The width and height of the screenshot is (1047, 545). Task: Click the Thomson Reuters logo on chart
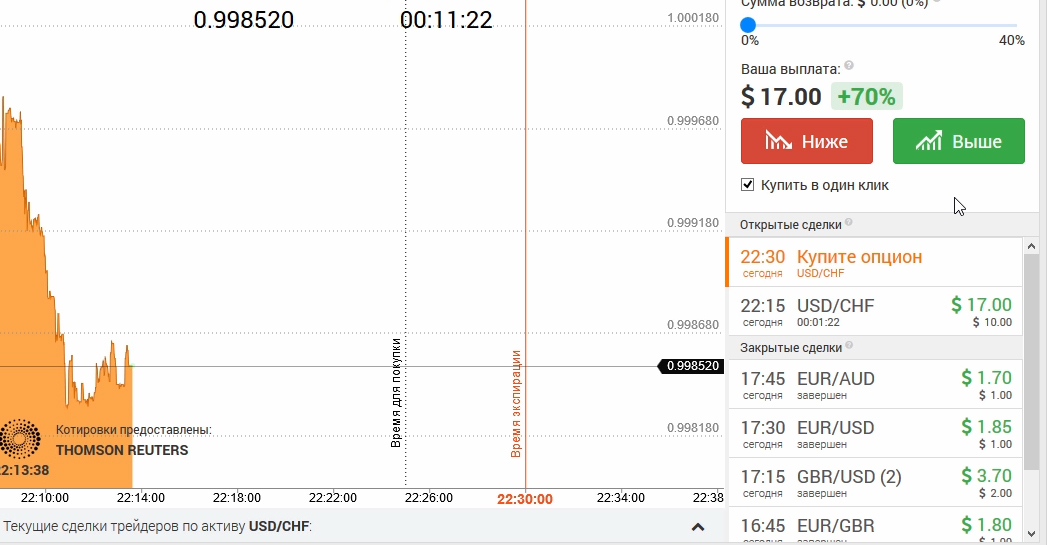pos(19,439)
